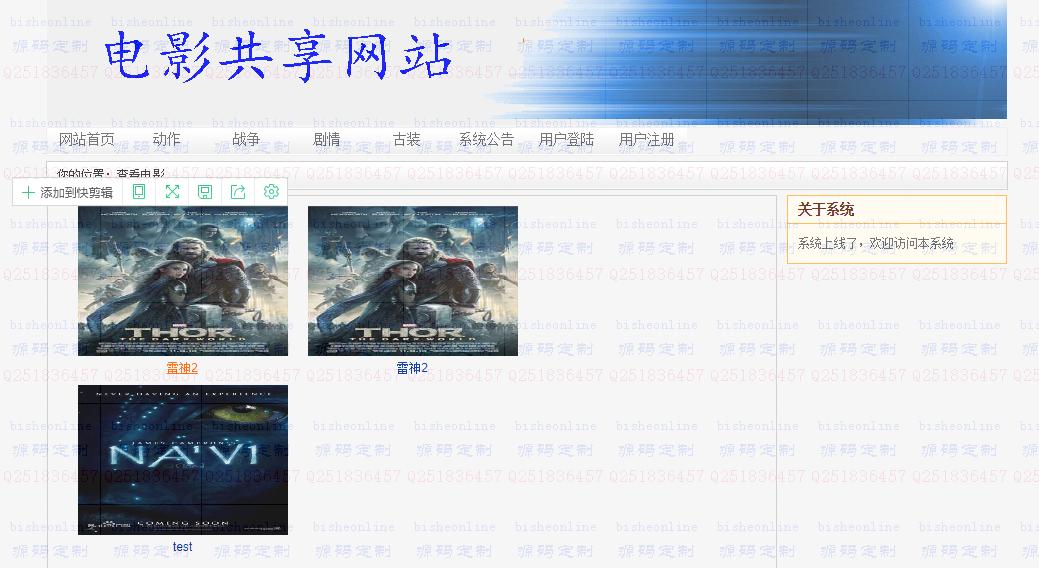The image size is (1039, 568).
Task: Click the orange 雷神2 link under first poster
Action: 182,368
